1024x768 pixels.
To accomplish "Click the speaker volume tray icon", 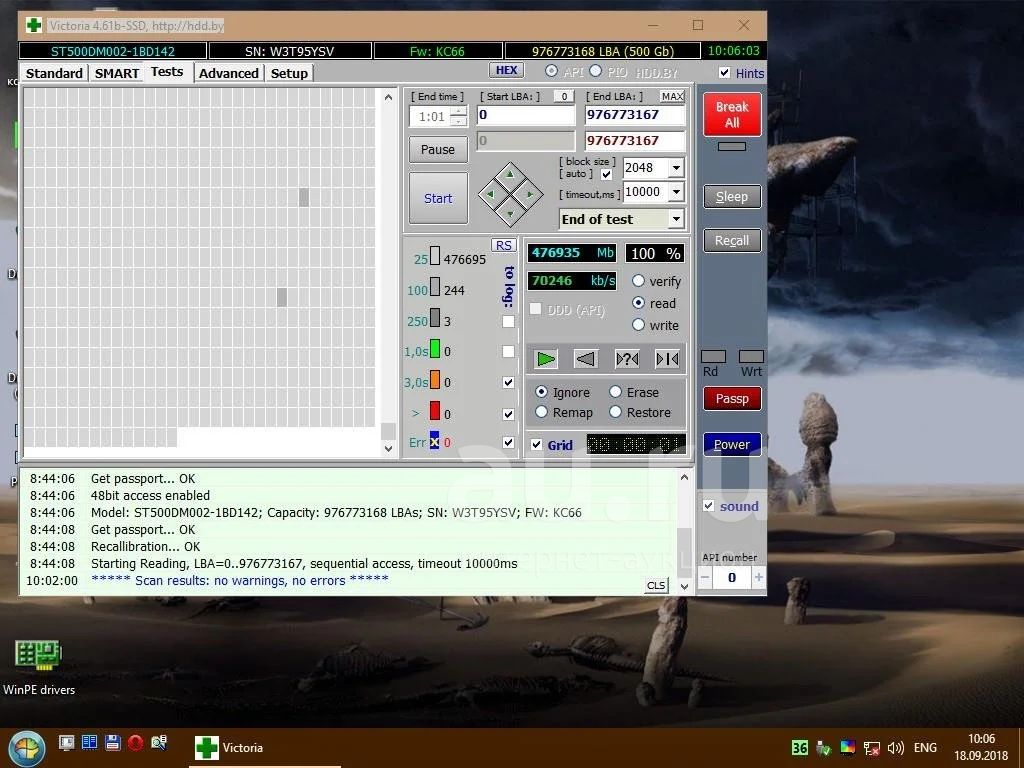I will pos(895,748).
